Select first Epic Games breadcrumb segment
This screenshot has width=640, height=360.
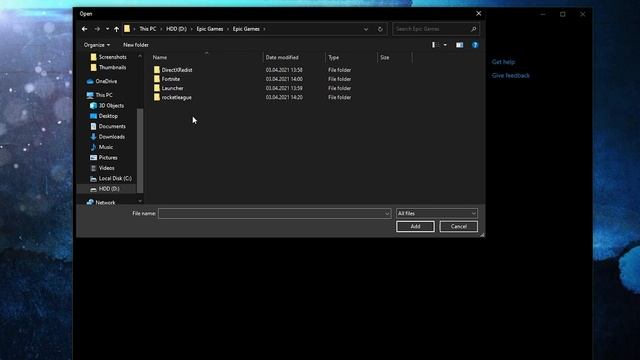210,29
